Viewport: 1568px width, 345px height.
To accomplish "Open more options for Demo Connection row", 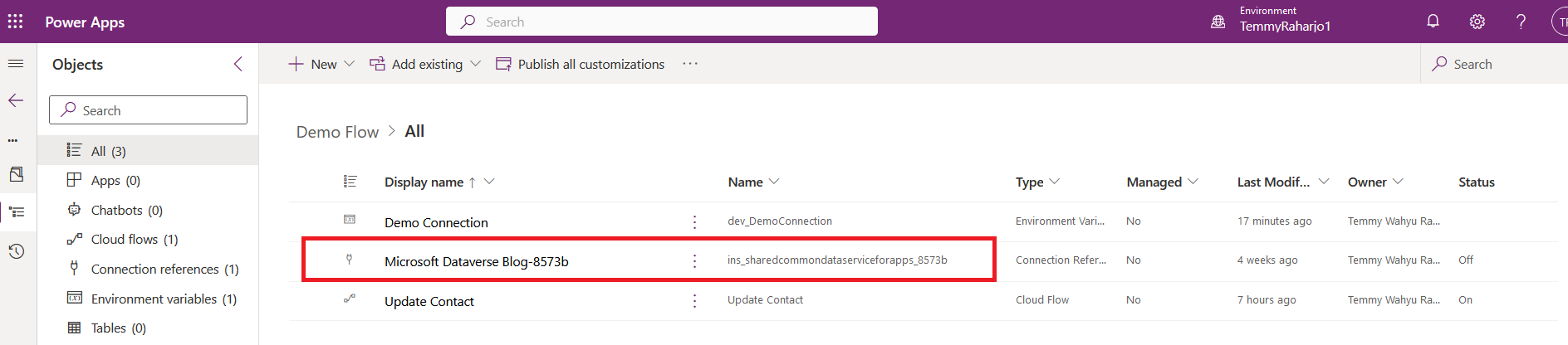I will click(694, 221).
